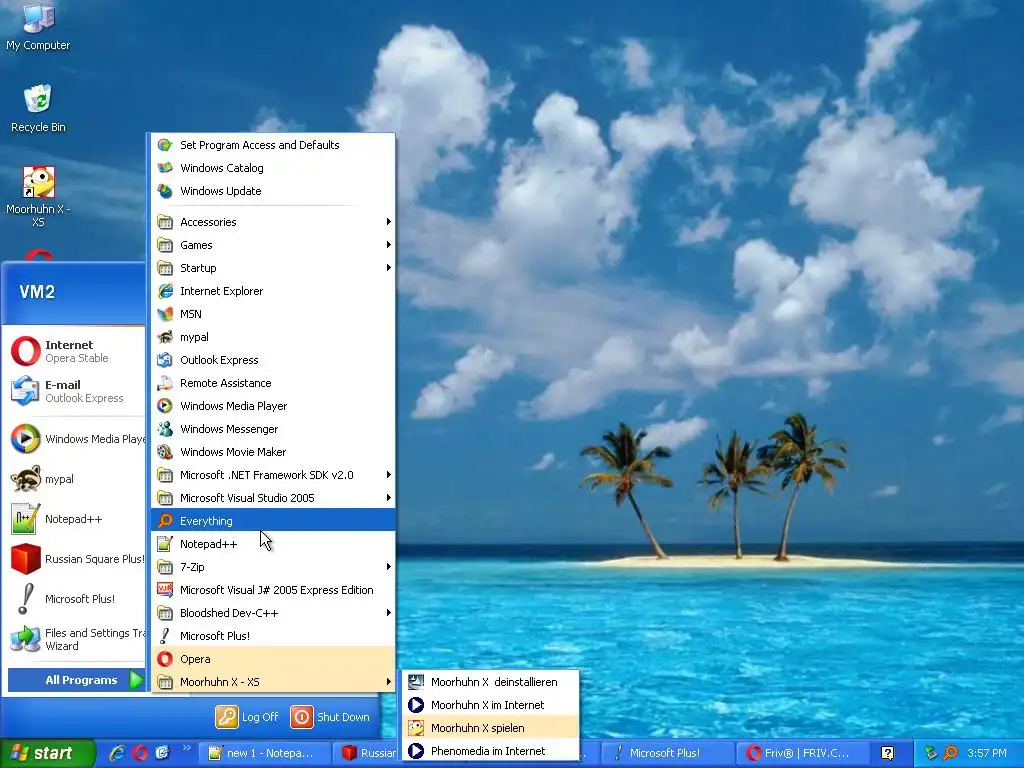Click the Log Off button
The width and height of the screenshot is (1024, 768).
[x=248, y=717]
